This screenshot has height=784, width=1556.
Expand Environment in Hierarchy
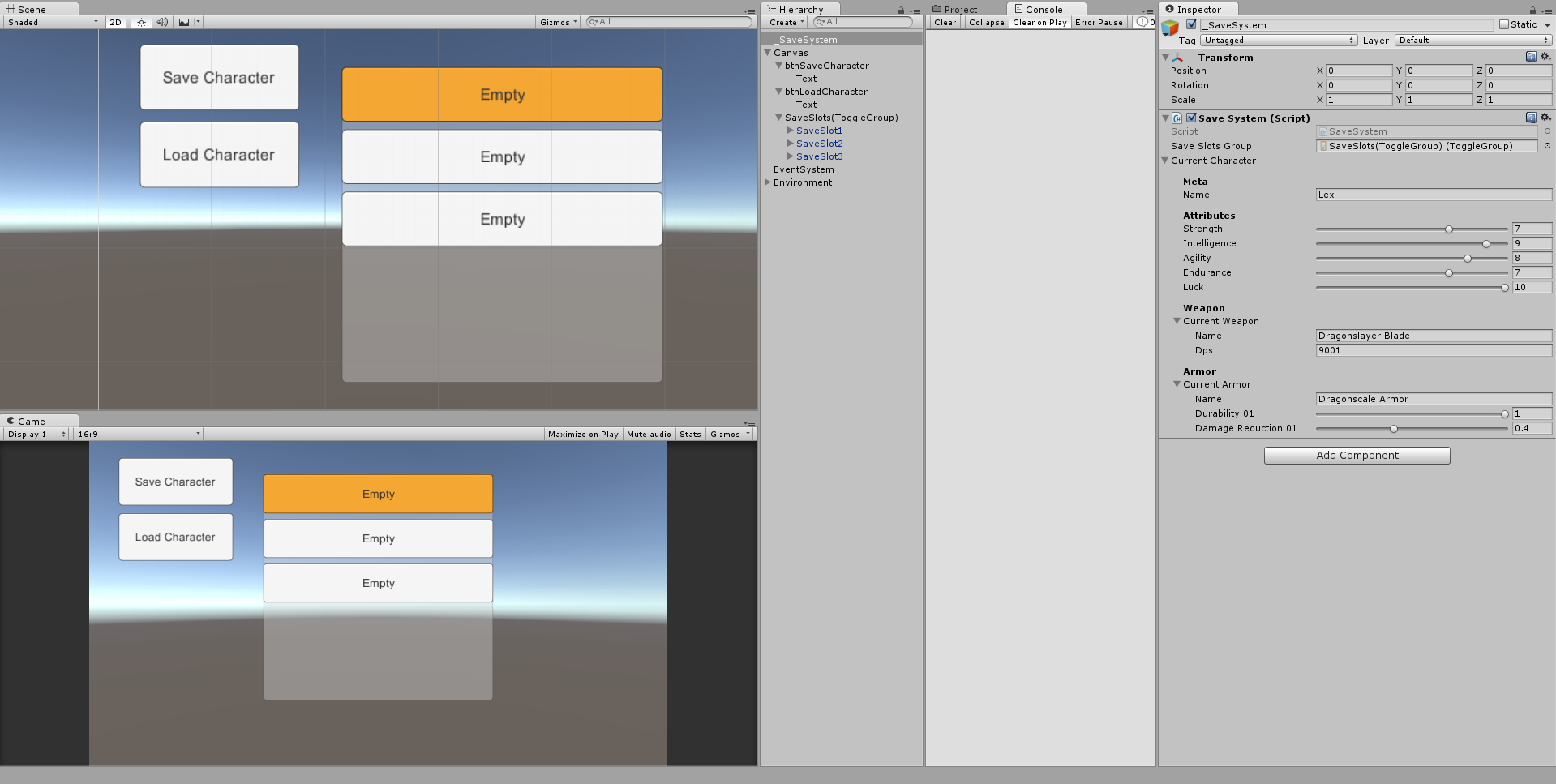click(768, 182)
